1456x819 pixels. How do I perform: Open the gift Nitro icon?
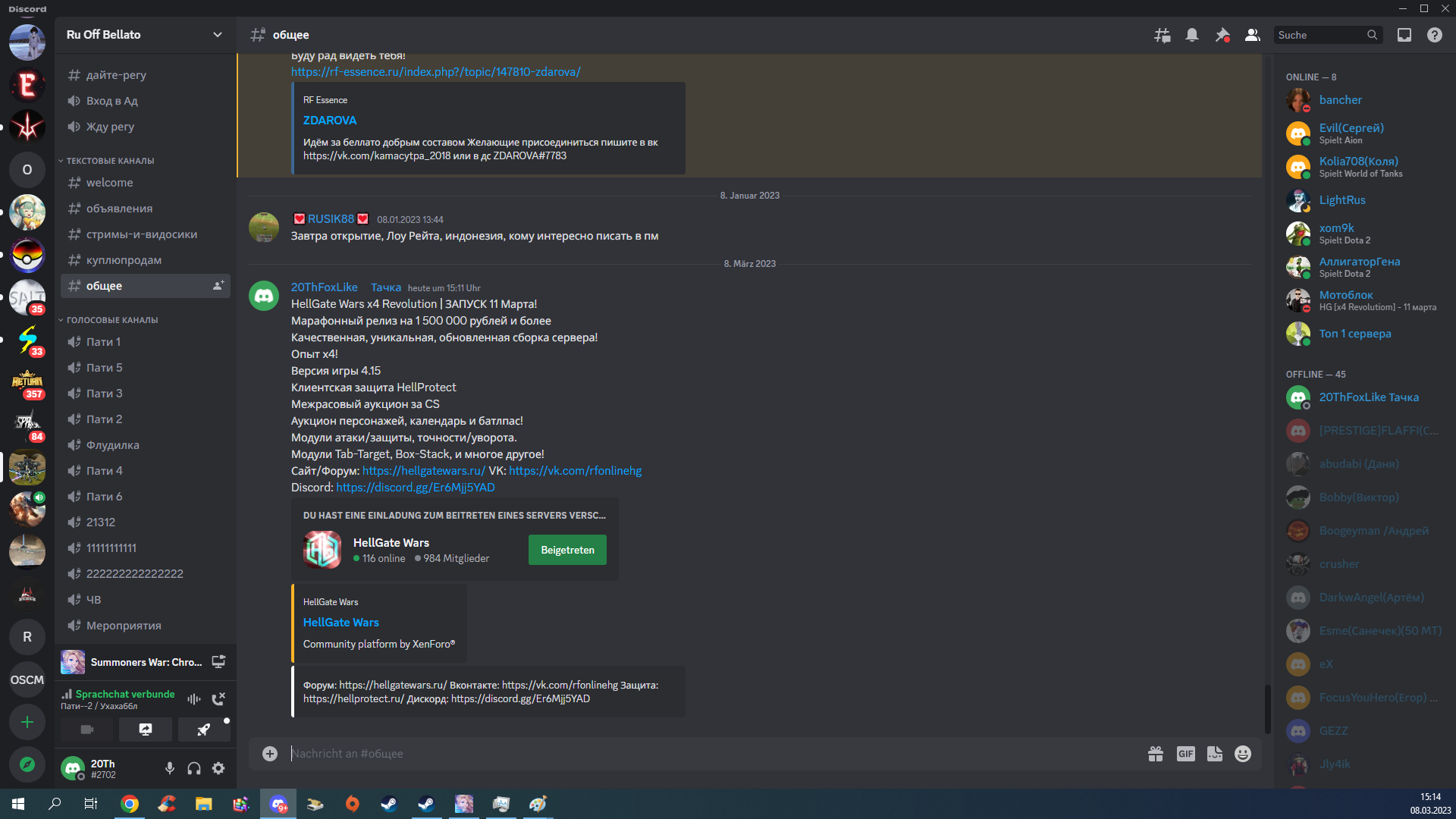point(1156,754)
